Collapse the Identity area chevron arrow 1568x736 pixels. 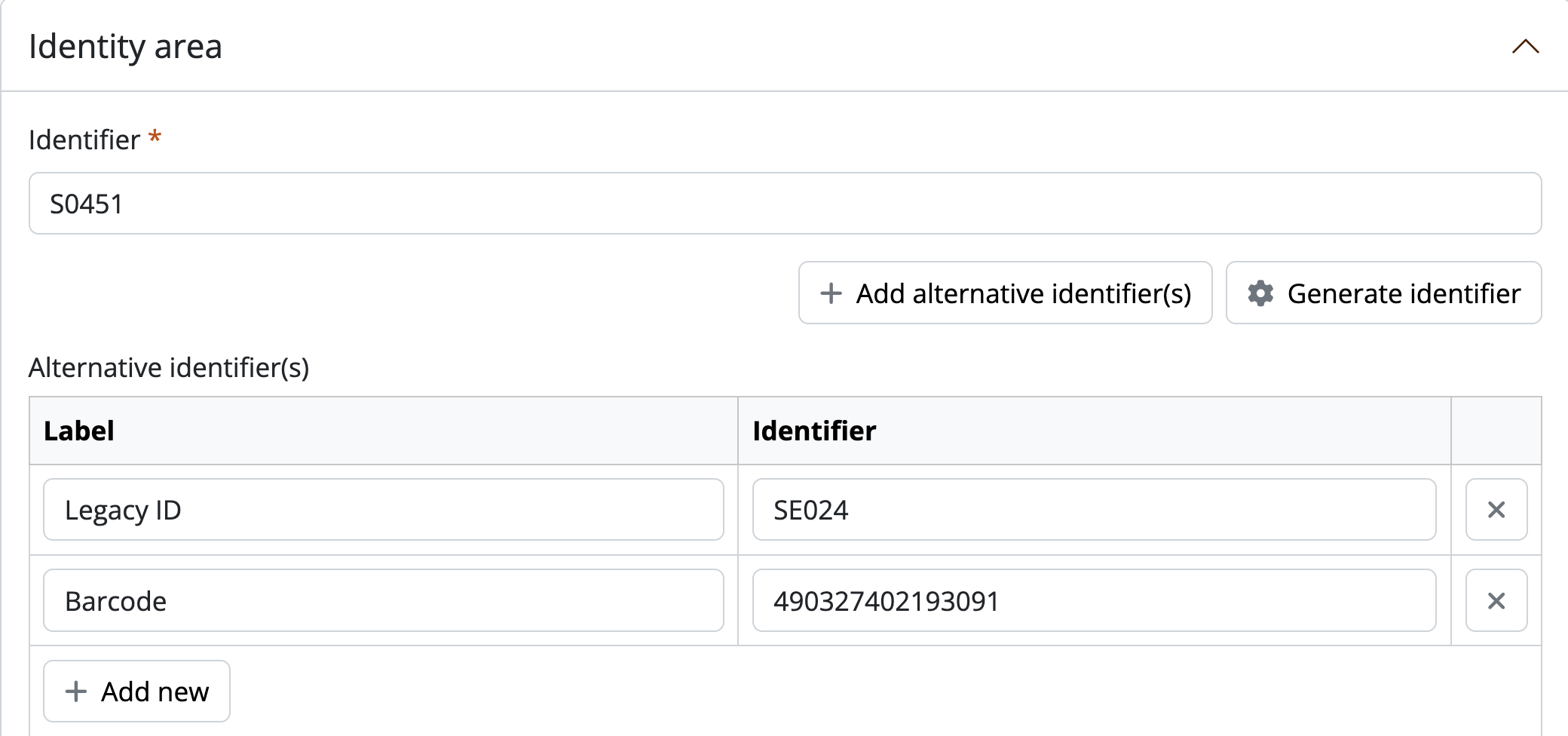[1524, 47]
